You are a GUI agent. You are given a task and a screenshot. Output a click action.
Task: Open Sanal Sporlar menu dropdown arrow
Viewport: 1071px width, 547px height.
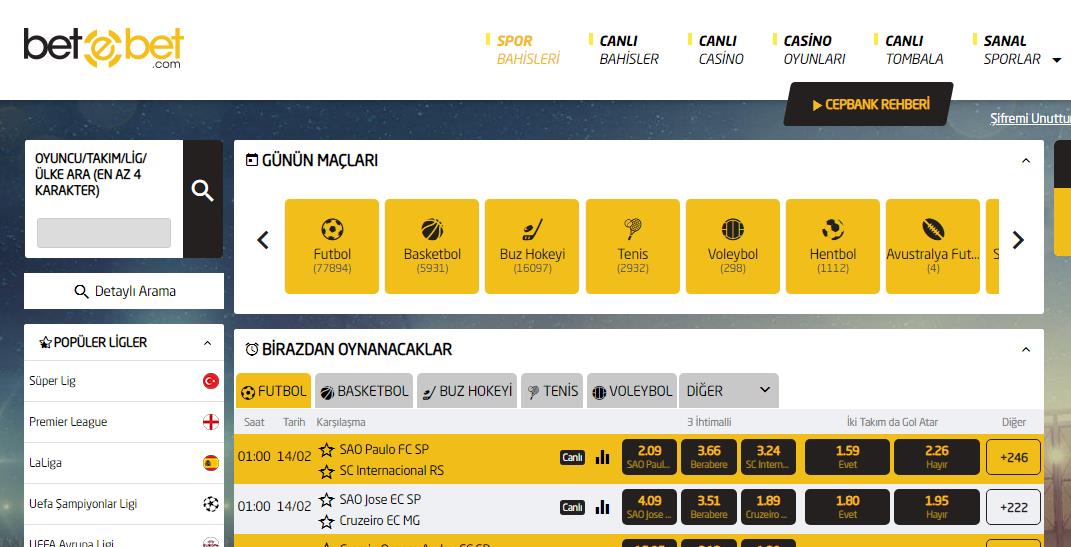(1058, 60)
